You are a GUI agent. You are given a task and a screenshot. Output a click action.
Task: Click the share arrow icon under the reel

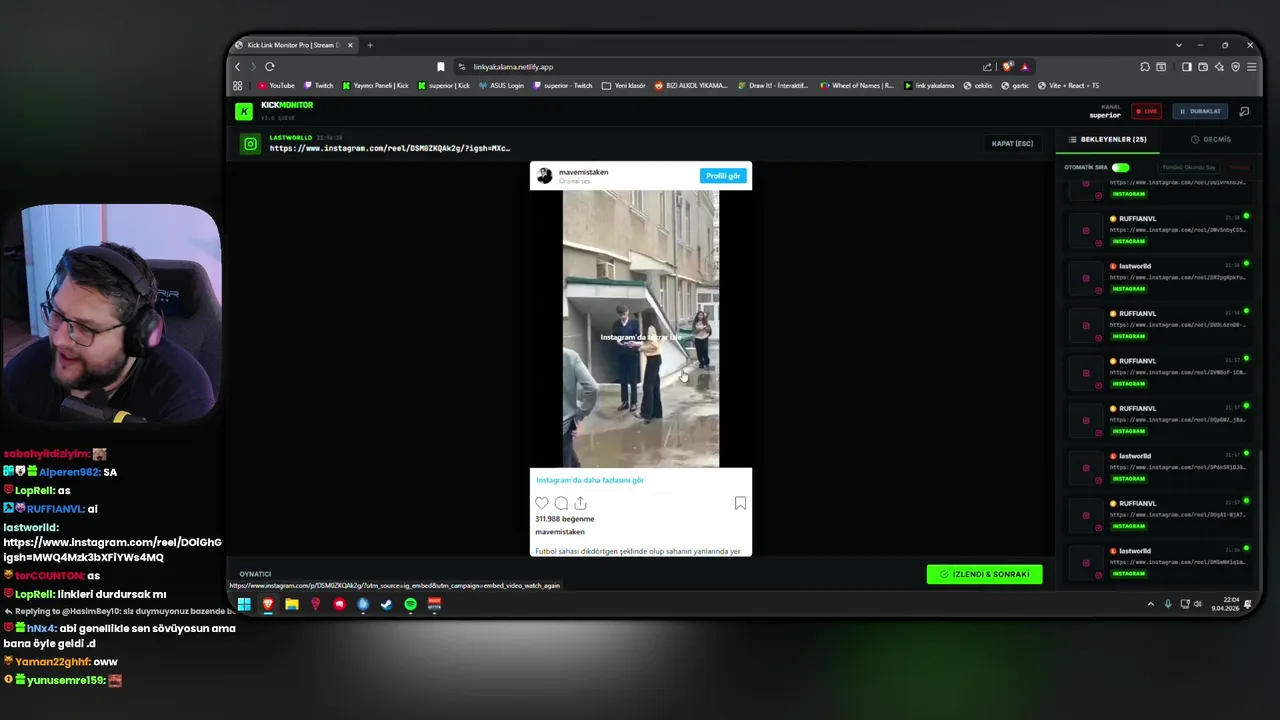tap(580, 503)
